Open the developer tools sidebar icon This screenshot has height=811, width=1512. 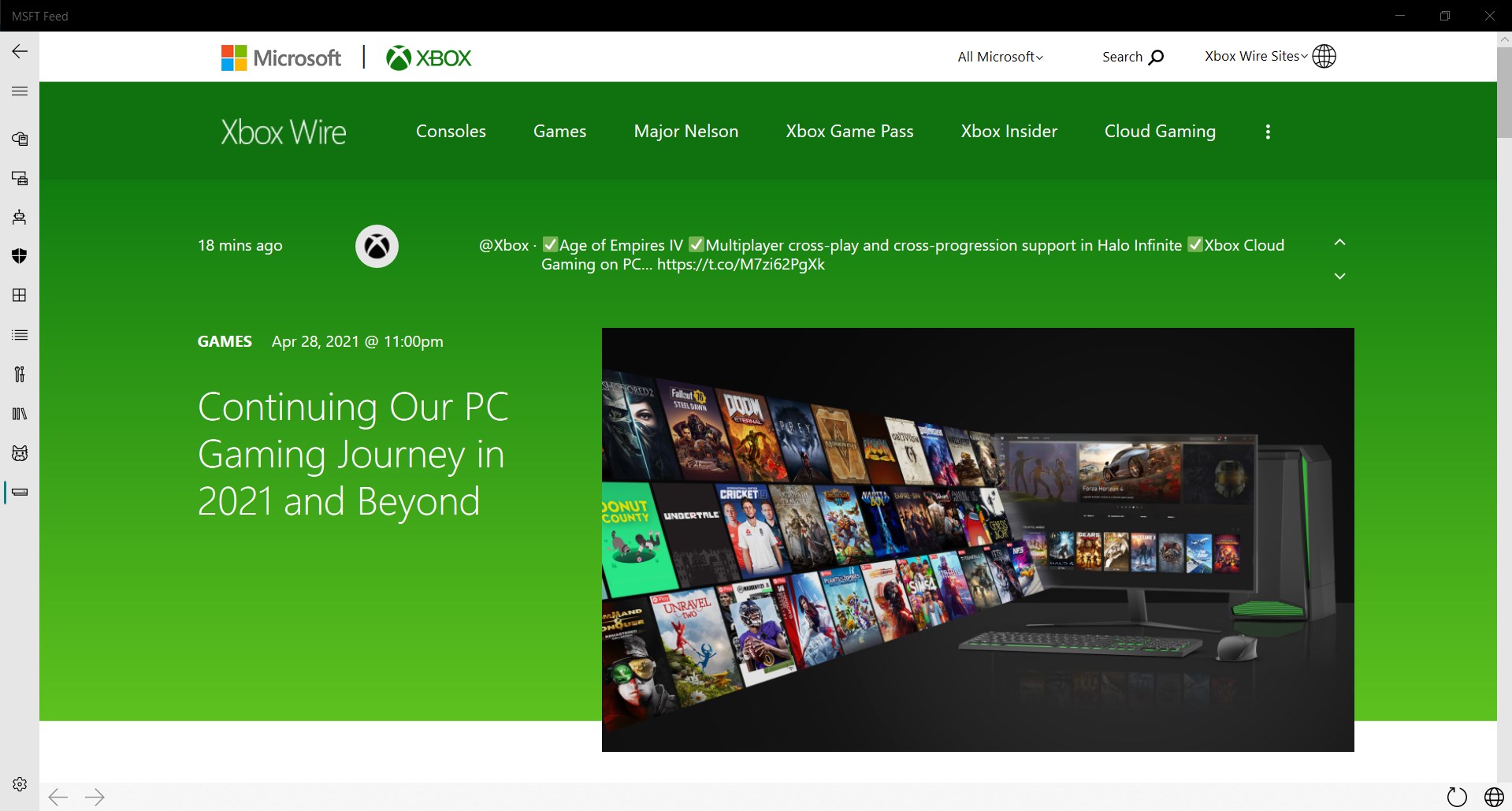pos(20,374)
